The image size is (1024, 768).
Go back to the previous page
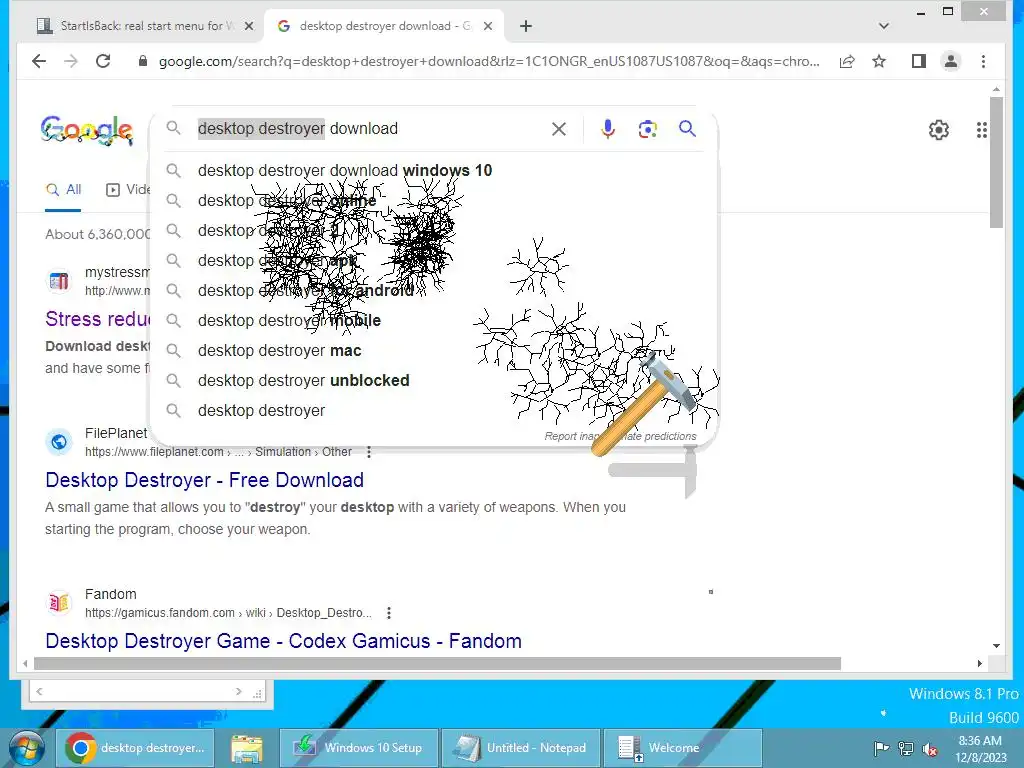coord(39,61)
